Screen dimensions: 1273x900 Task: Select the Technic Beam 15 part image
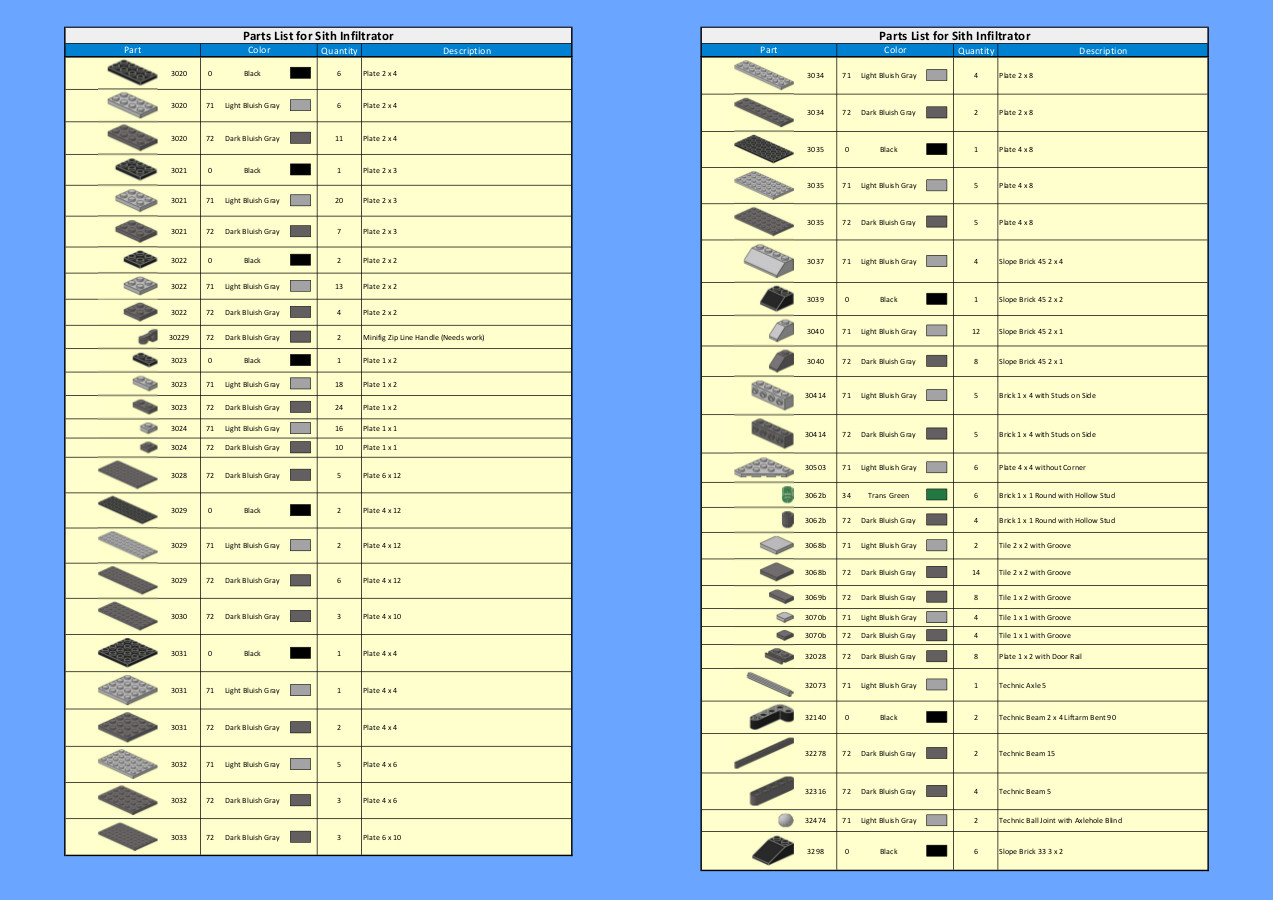764,753
